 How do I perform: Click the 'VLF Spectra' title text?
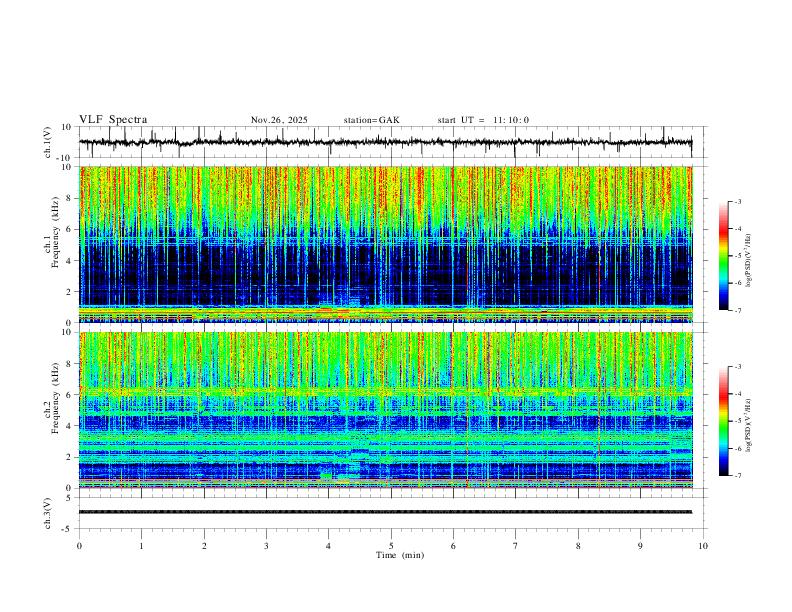tap(113, 120)
